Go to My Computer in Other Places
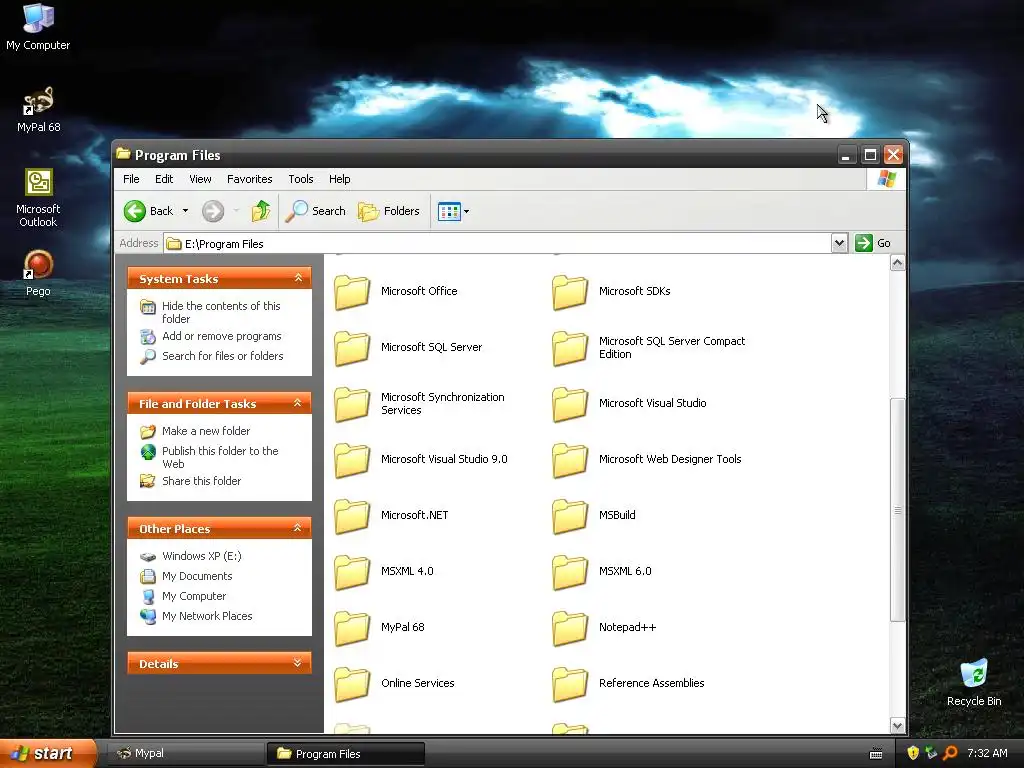Image resolution: width=1024 pixels, height=768 pixels. click(194, 596)
